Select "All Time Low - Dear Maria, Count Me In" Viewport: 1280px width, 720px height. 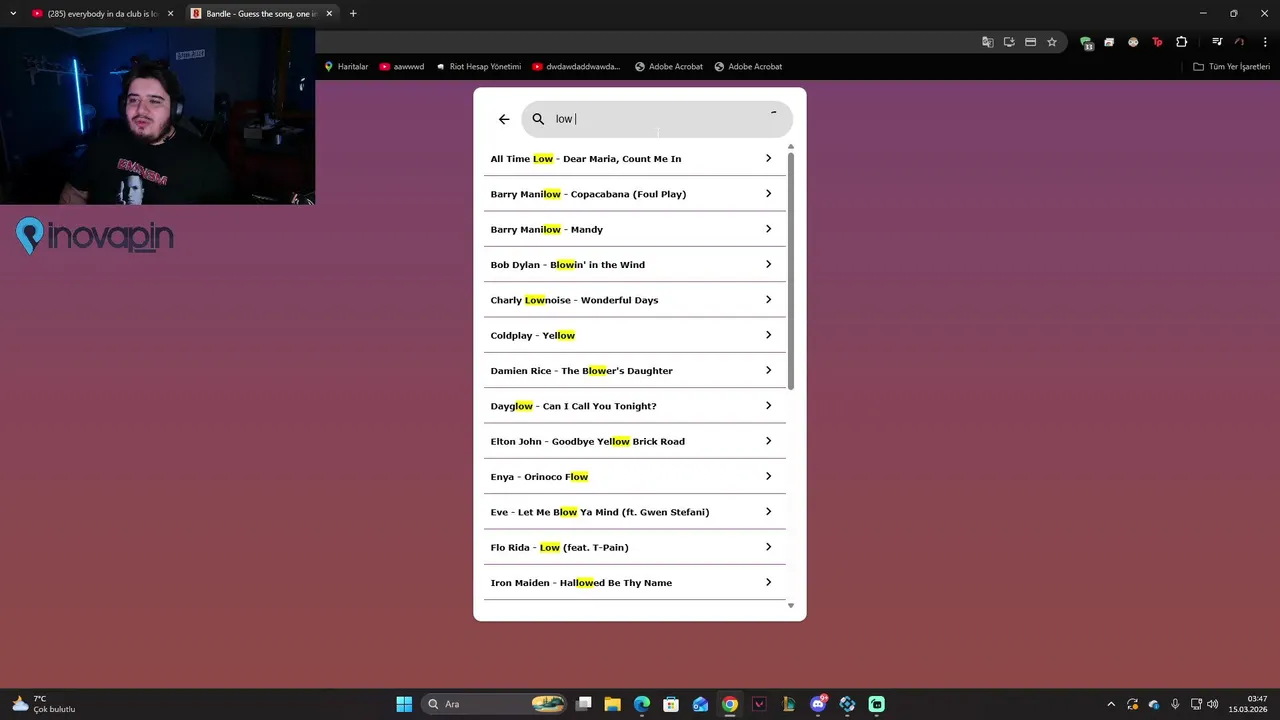pos(634,159)
